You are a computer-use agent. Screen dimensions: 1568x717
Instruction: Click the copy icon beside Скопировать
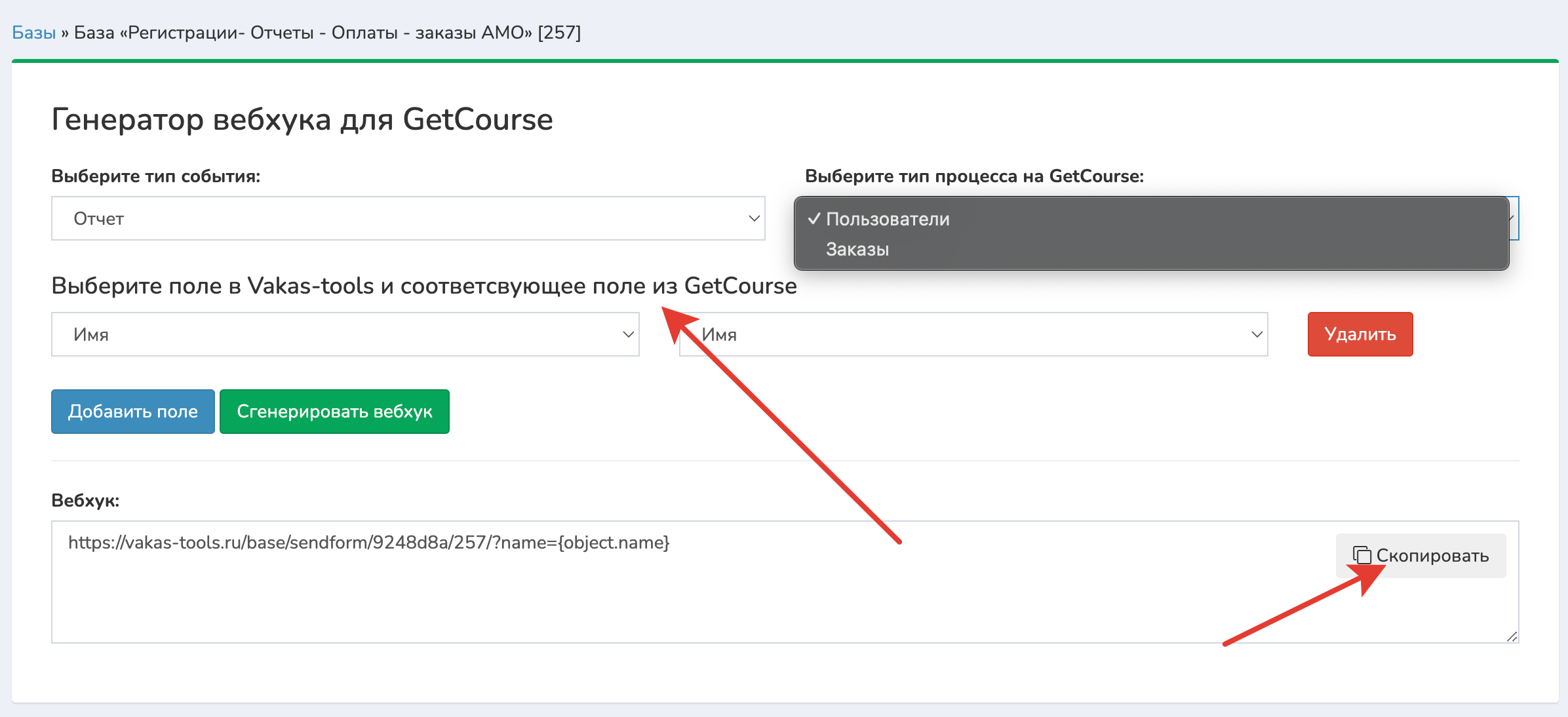tap(1362, 555)
